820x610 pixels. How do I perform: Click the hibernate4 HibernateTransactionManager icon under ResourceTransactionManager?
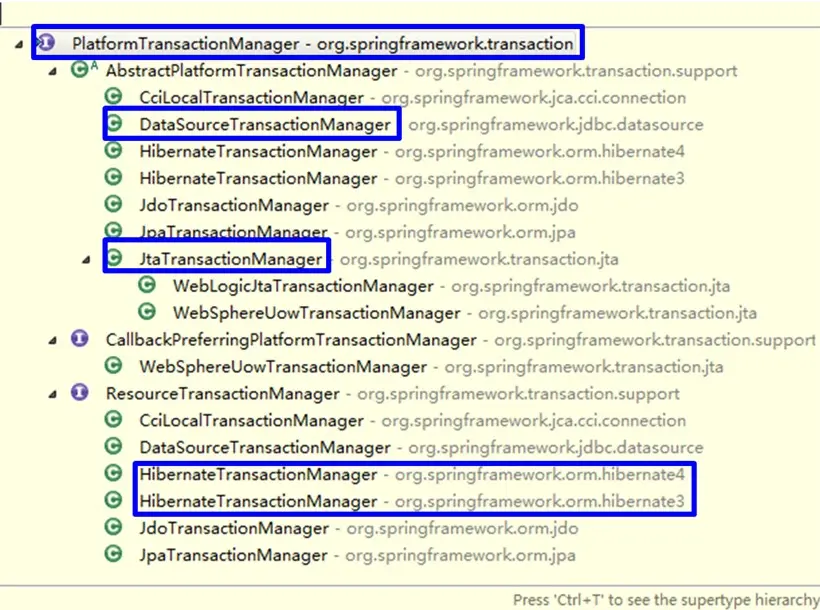click(113, 473)
